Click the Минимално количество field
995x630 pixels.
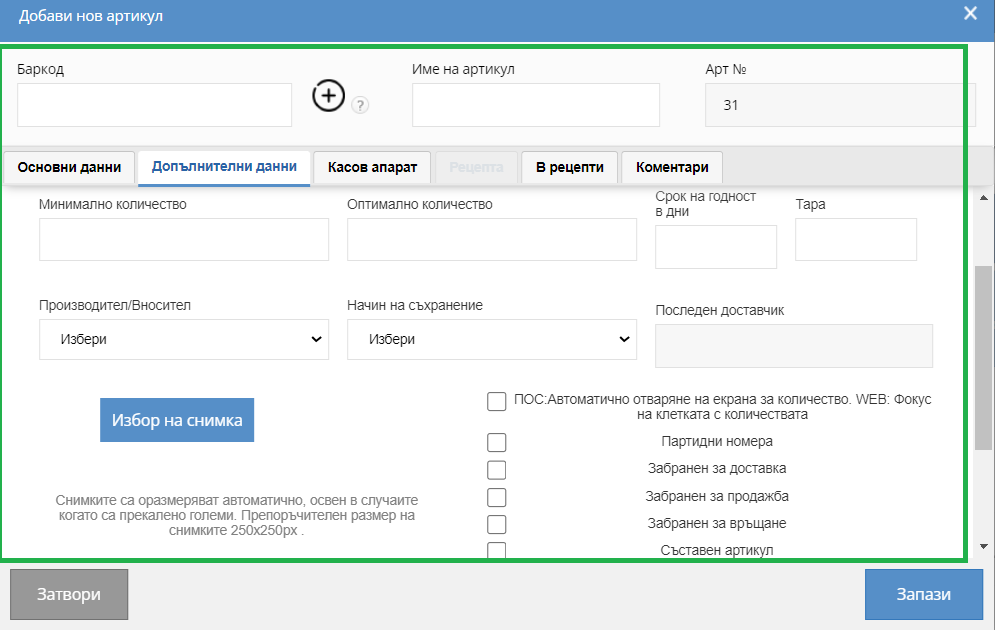[184, 239]
